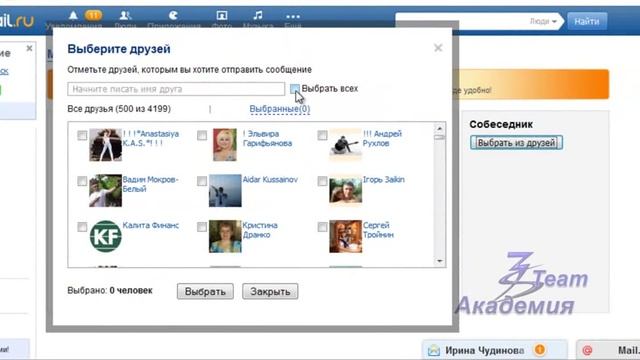Click Кристина Дранко avatar thumbnail
Viewport: 640px width, 360px height.
point(225,236)
